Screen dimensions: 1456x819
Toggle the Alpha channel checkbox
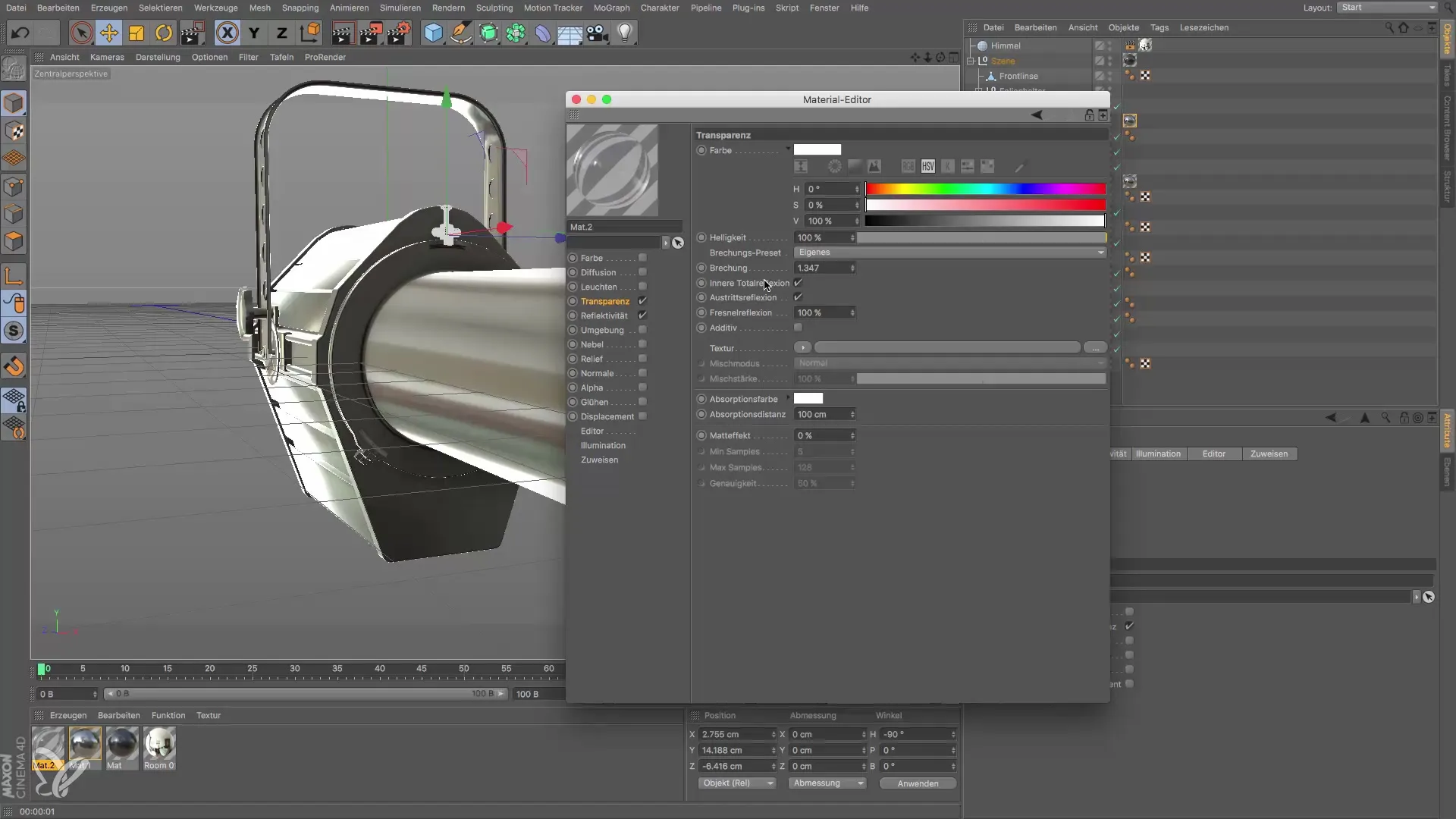(x=643, y=388)
